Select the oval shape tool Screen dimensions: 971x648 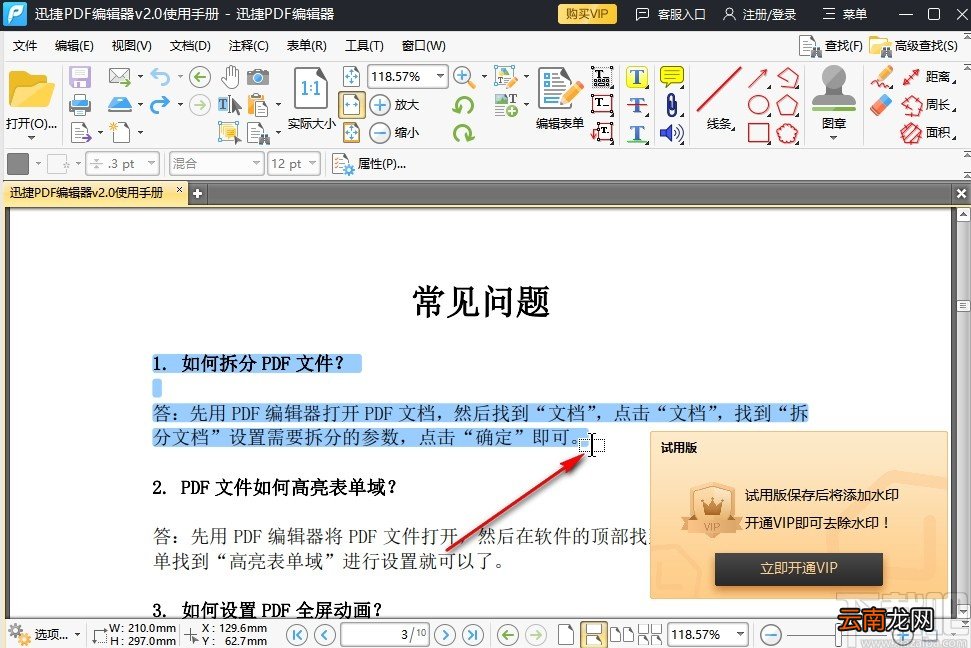759,105
